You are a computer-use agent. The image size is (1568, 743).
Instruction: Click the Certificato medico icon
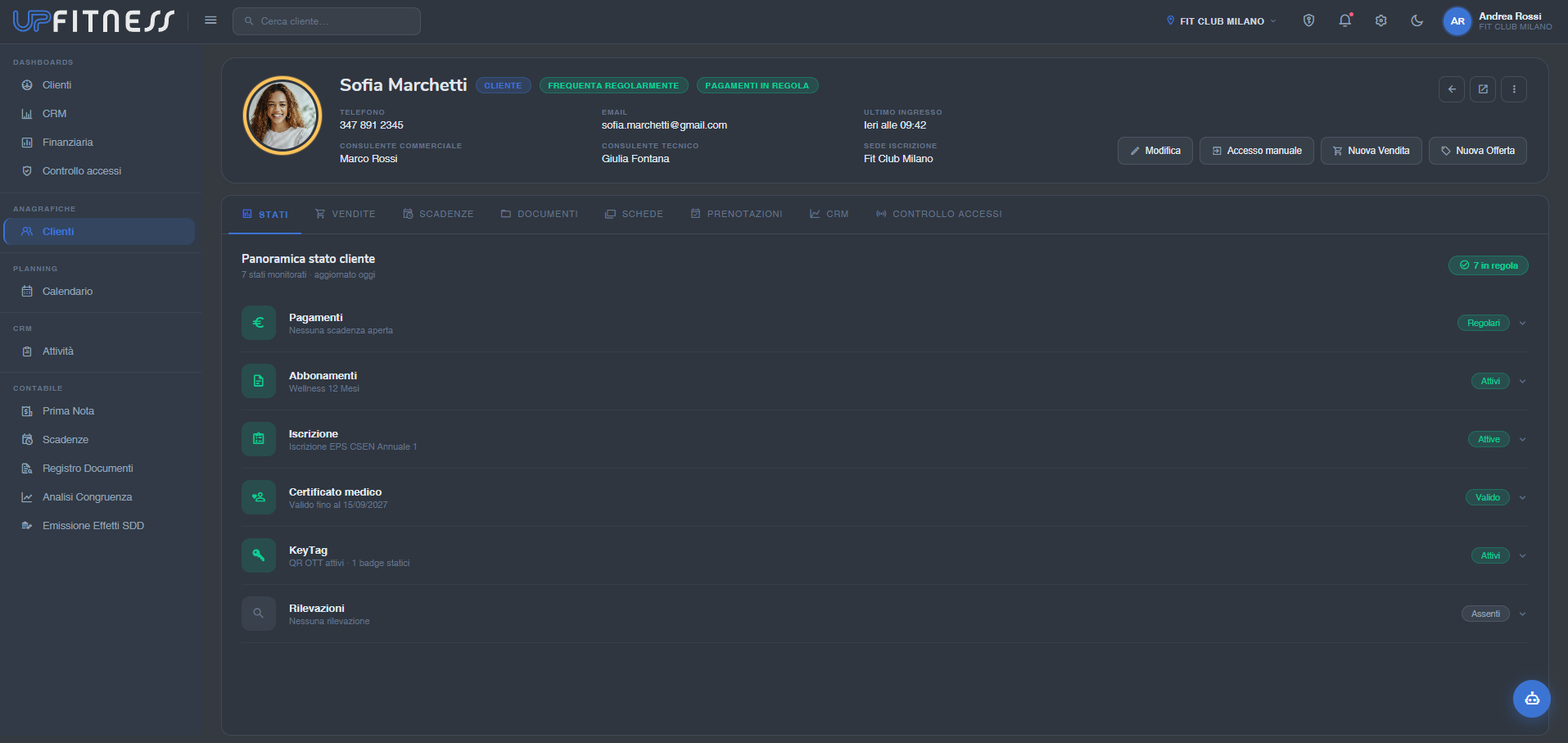(258, 497)
